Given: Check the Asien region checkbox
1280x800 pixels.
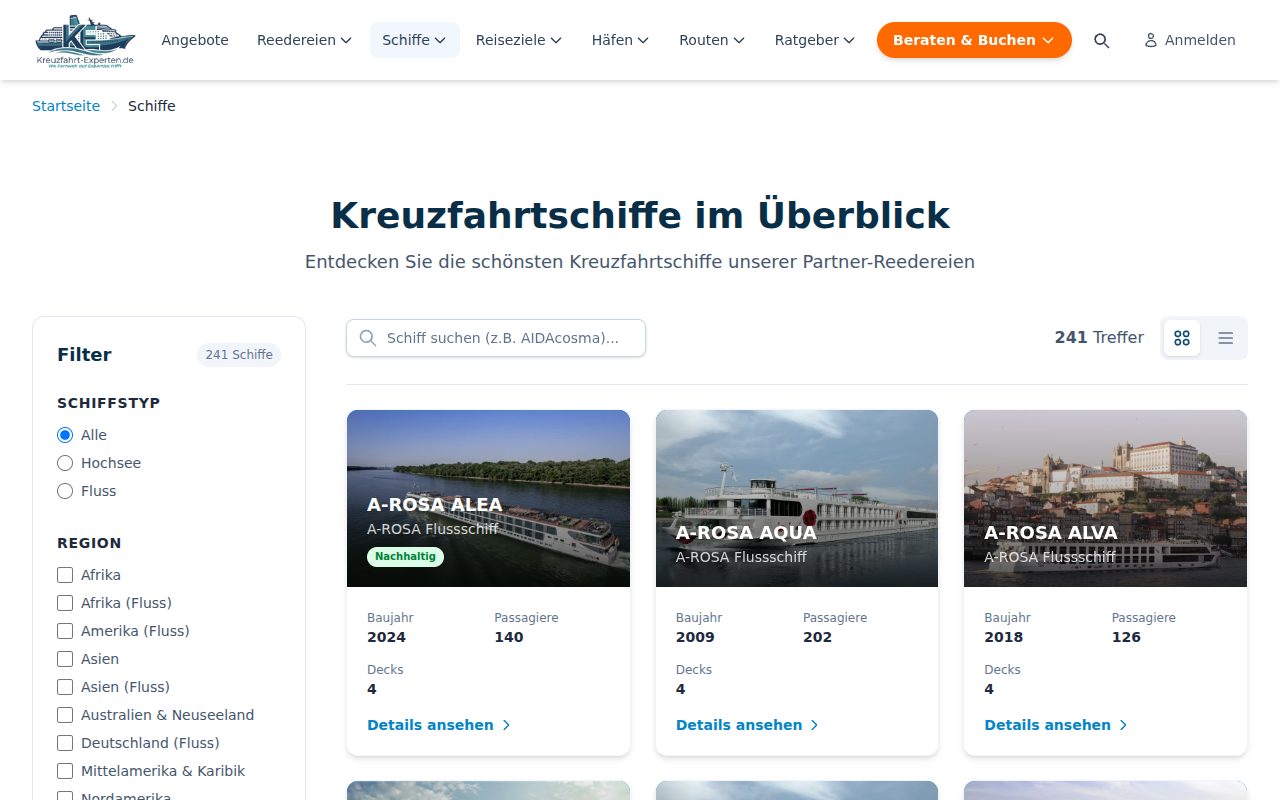Looking at the screenshot, I should pos(65,659).
